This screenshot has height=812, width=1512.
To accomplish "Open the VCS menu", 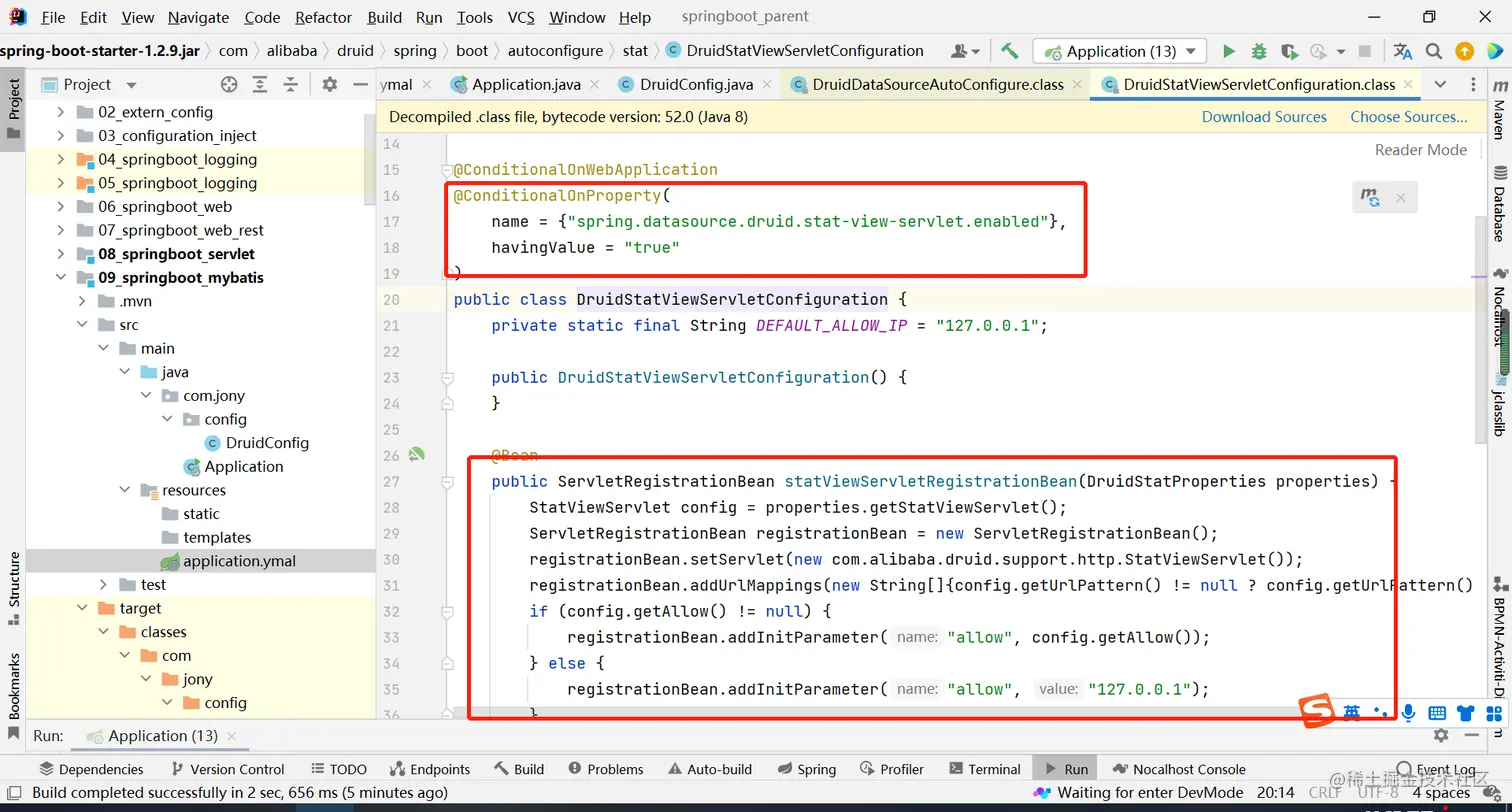I will [521, 17].
